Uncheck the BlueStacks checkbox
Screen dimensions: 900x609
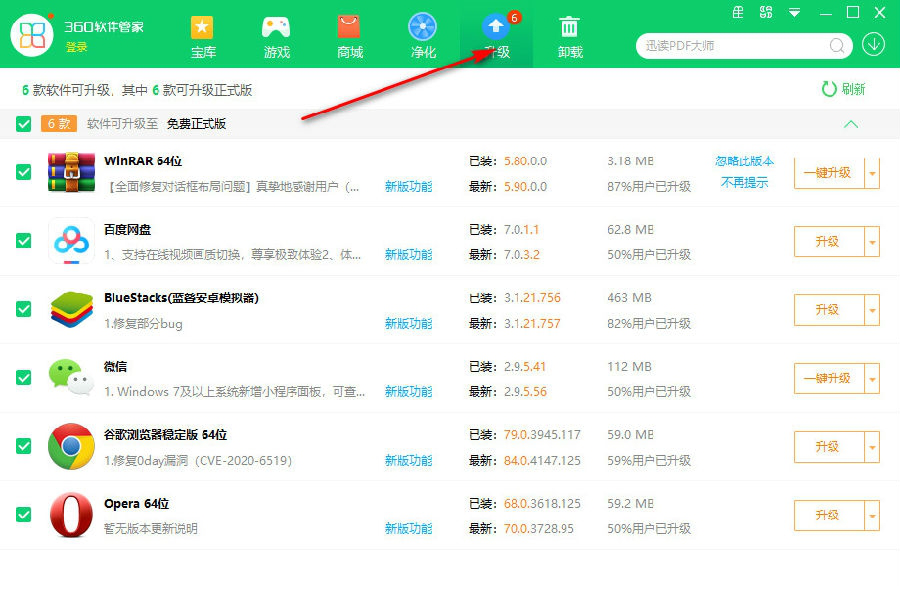[x=24, y=309]
